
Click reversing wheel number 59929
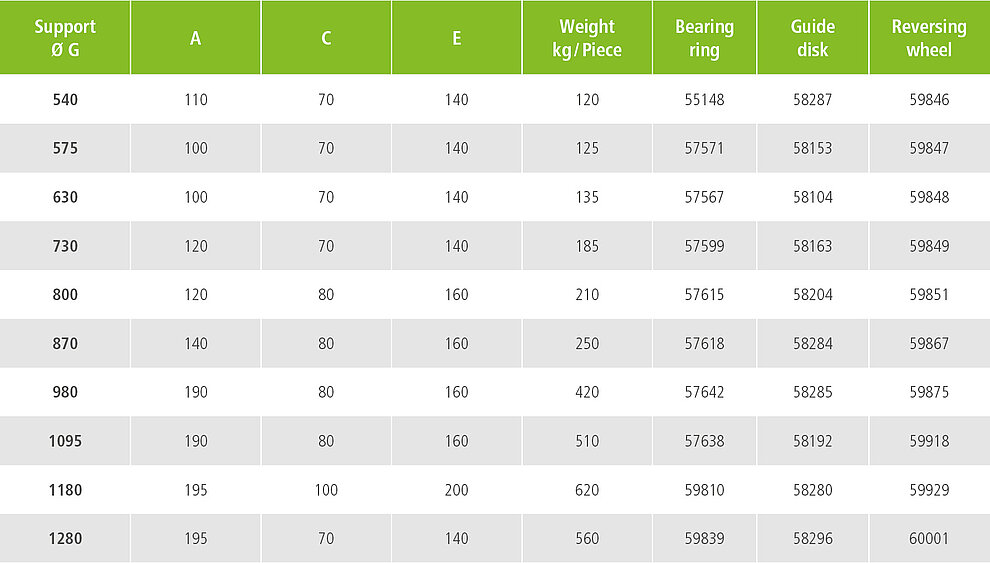[929, 490]
